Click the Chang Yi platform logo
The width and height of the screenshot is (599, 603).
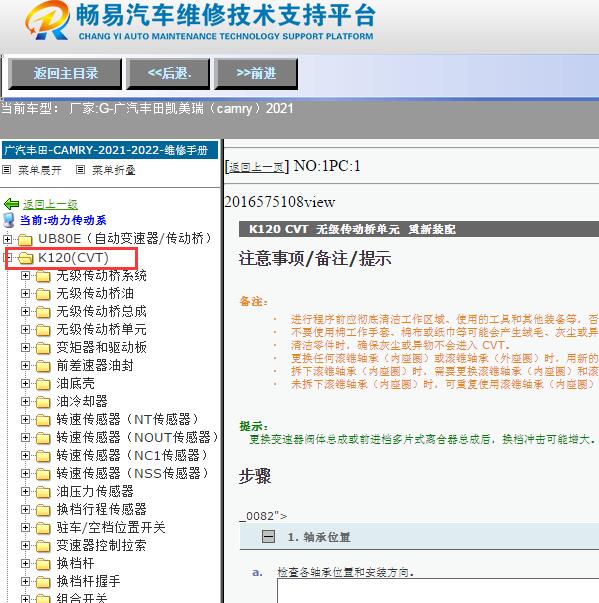point(48,21)
